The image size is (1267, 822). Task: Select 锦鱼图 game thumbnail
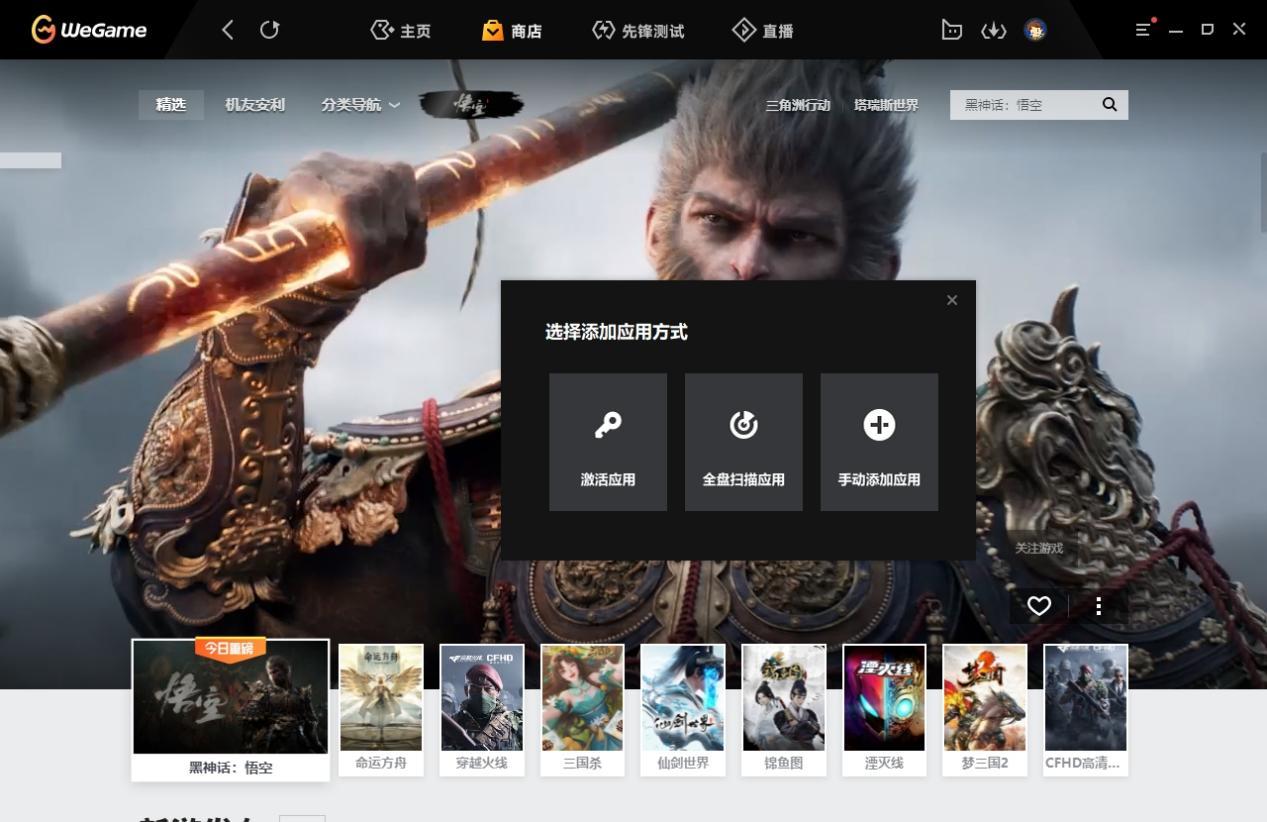(784, 709)
